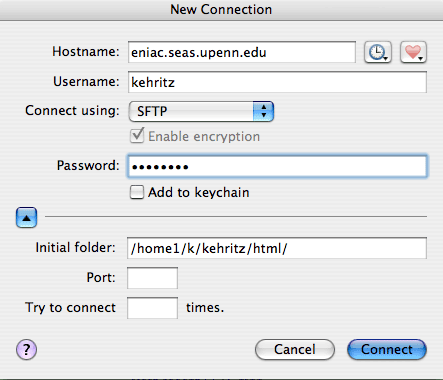Image resolution: width=443 pixels, height=380 pixels.
Task: Click the Password: label text
Action: tap(88, 165)
